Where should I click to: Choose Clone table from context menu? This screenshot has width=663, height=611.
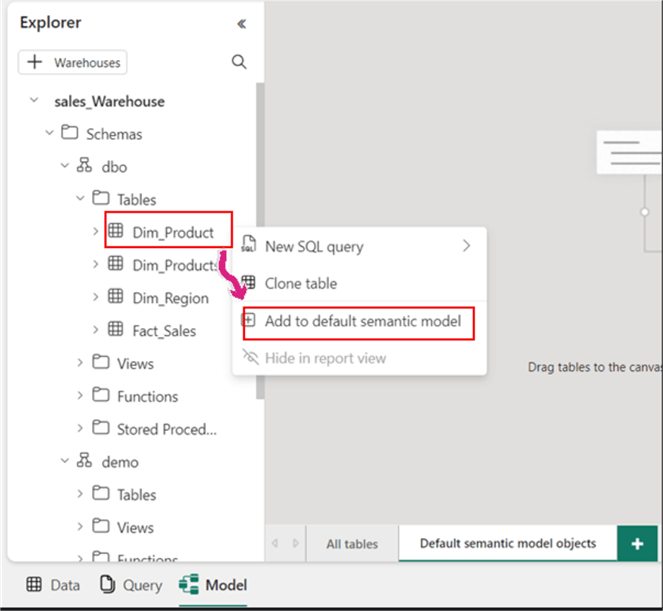coord(359,283)
